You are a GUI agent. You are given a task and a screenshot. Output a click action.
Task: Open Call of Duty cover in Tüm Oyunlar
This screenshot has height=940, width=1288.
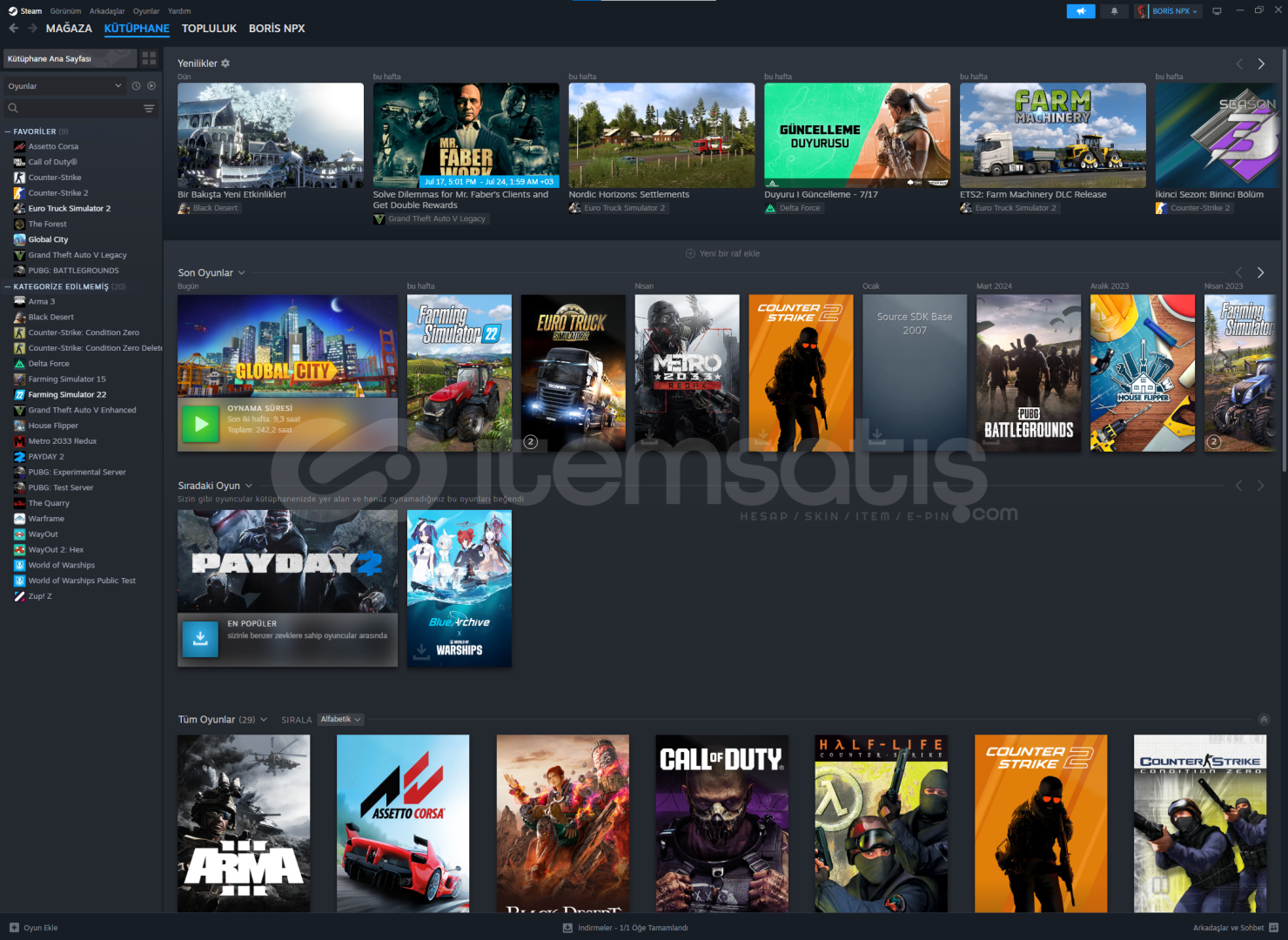coord(722,823)
